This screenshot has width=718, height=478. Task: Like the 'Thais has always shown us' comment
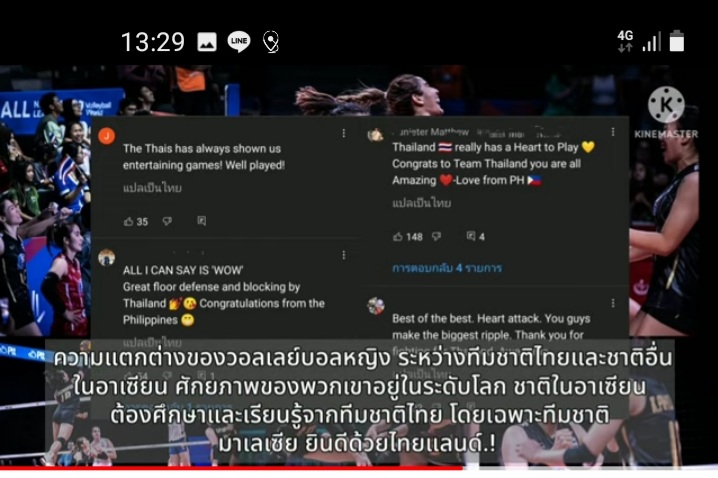(129, 222)
